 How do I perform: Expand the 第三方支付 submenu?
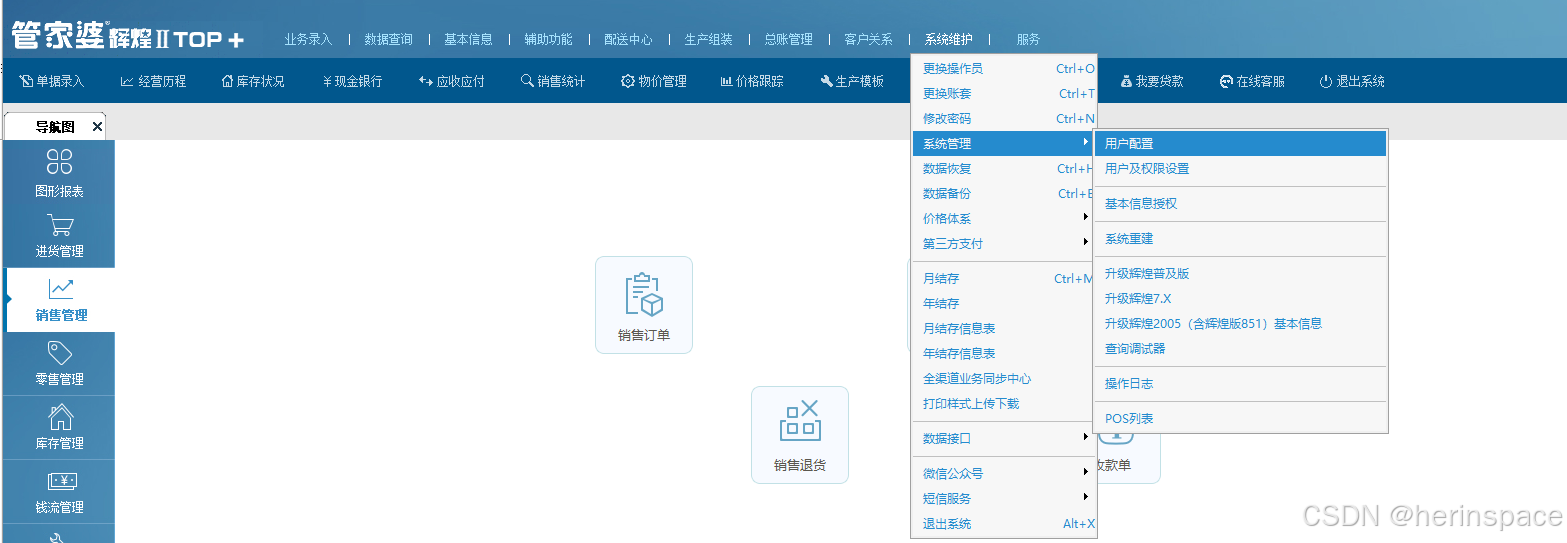(1004, 243)
